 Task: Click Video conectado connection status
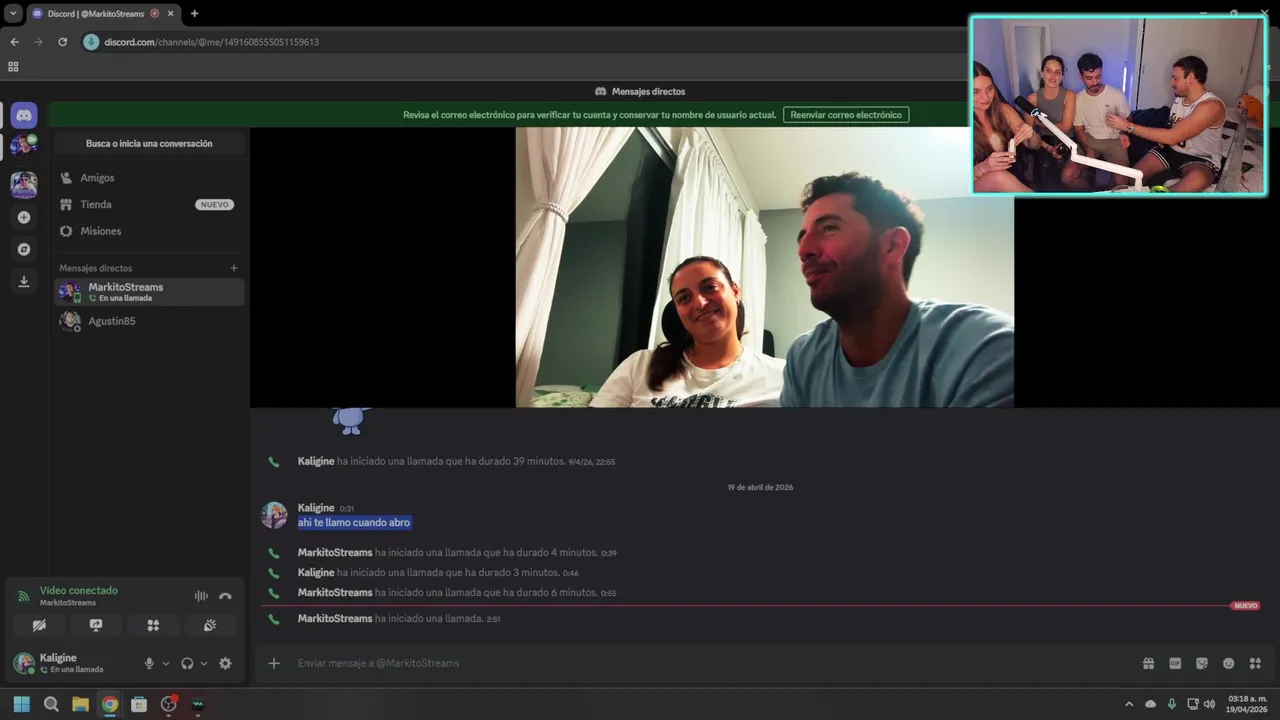pyautogui.click(x=78, y=591)
